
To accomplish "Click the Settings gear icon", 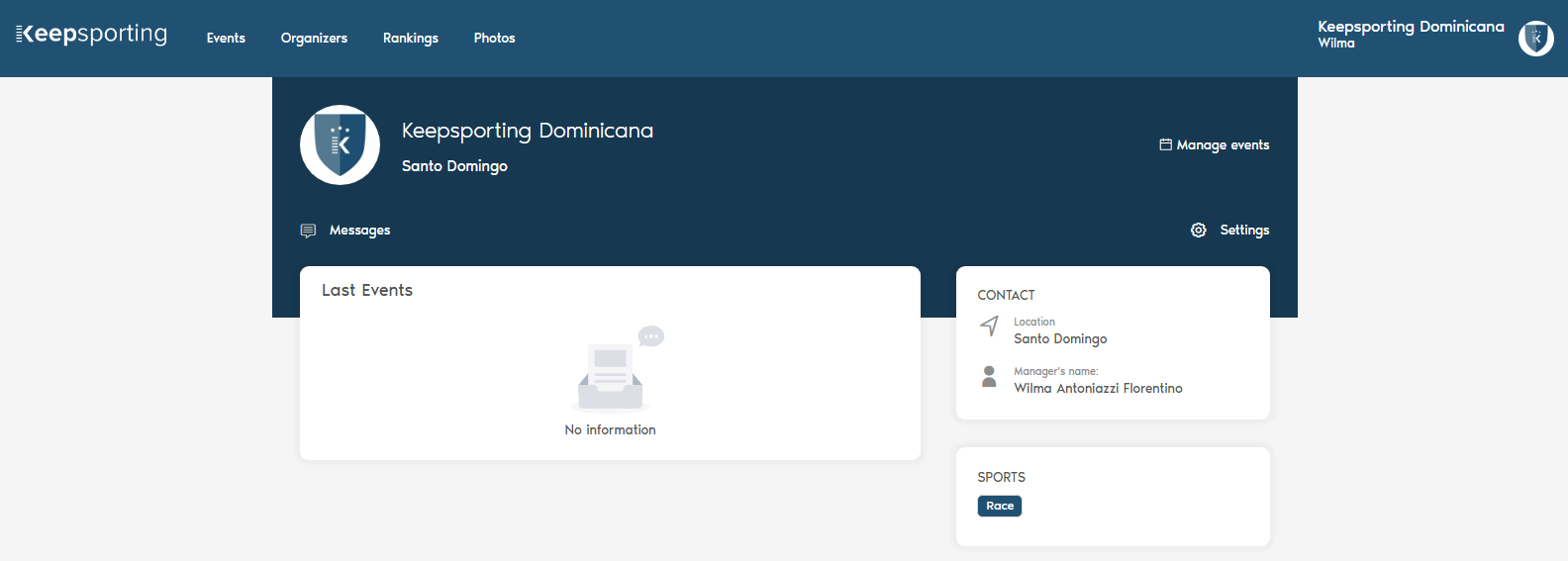I will tap(1198, 231).
